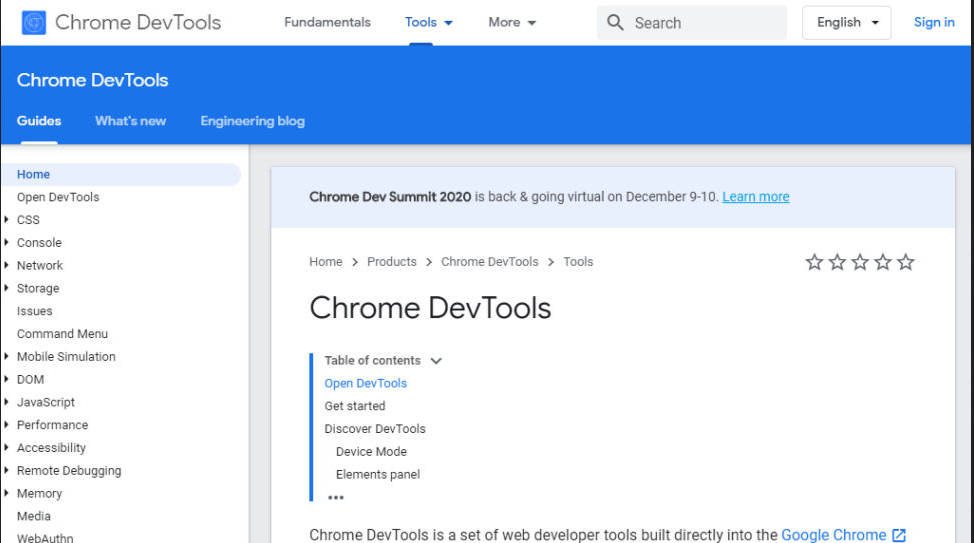The width and height of the screenshot is (974, 543).
Task: Click the external link icon after Google Chrome
Action: coord(899,535)
